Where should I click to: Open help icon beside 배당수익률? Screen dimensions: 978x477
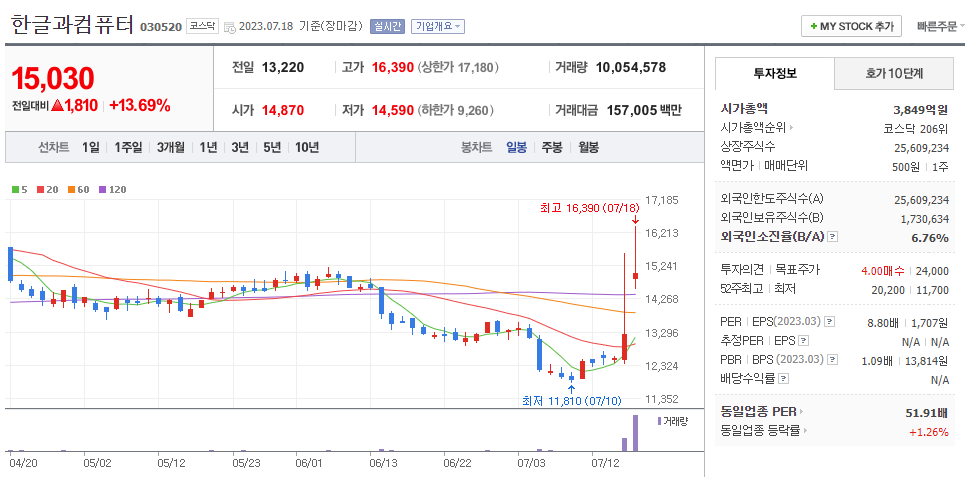(783, 378)
